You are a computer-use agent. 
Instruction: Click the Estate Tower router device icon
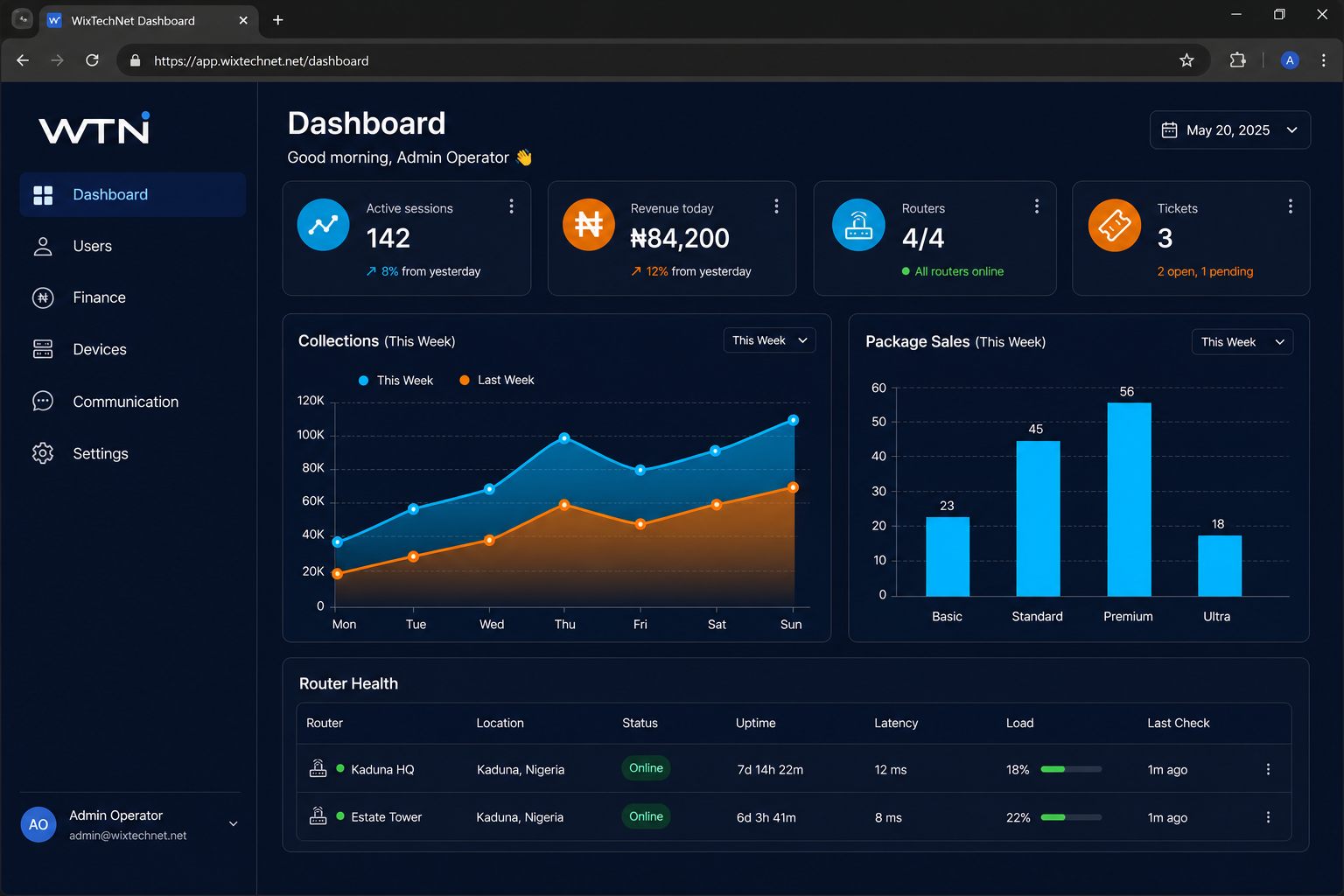[318, 815]
